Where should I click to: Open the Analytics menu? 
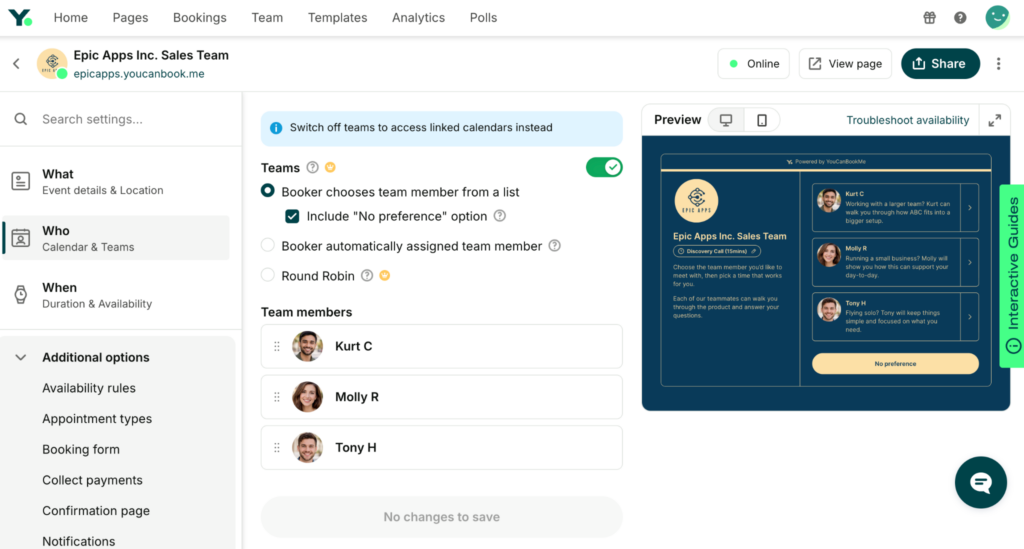pos(419,18)
